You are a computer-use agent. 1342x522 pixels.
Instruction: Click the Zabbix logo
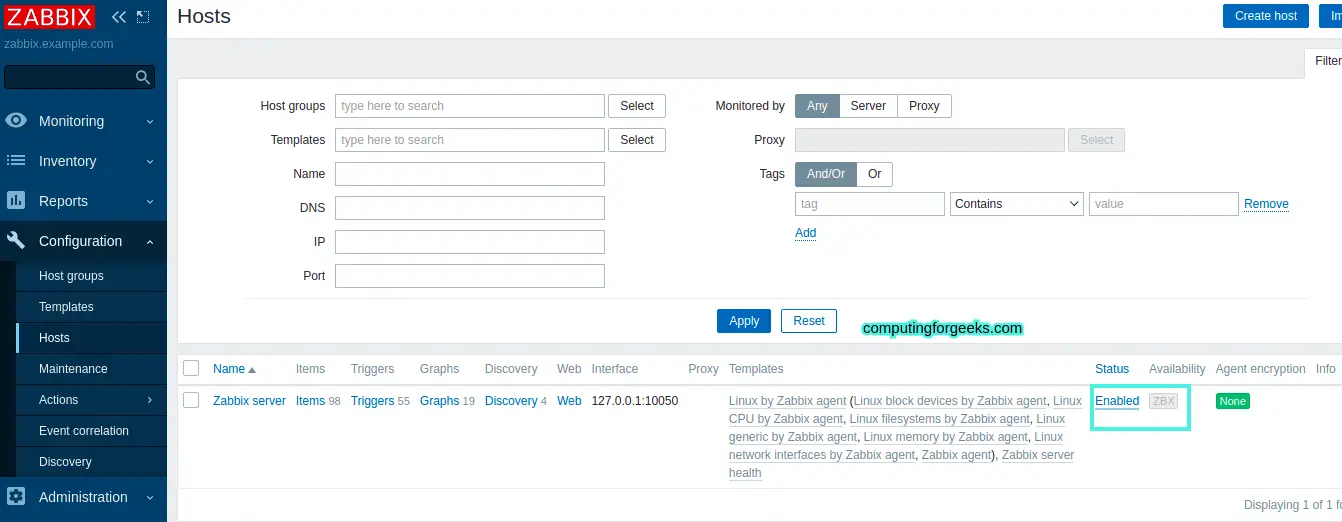[x=49, y=17]
